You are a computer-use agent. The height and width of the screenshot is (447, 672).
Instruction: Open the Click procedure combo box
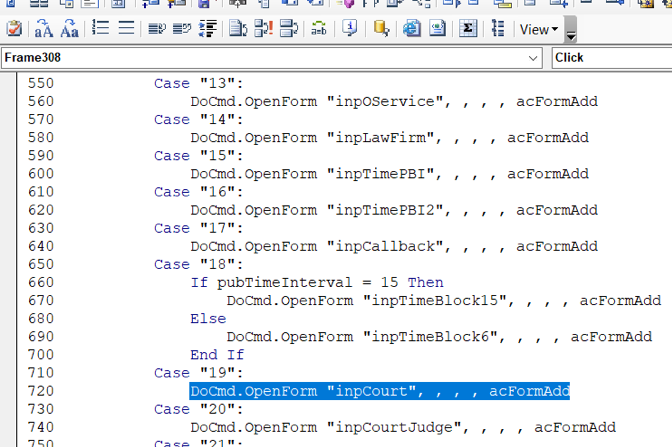point(611,58)
